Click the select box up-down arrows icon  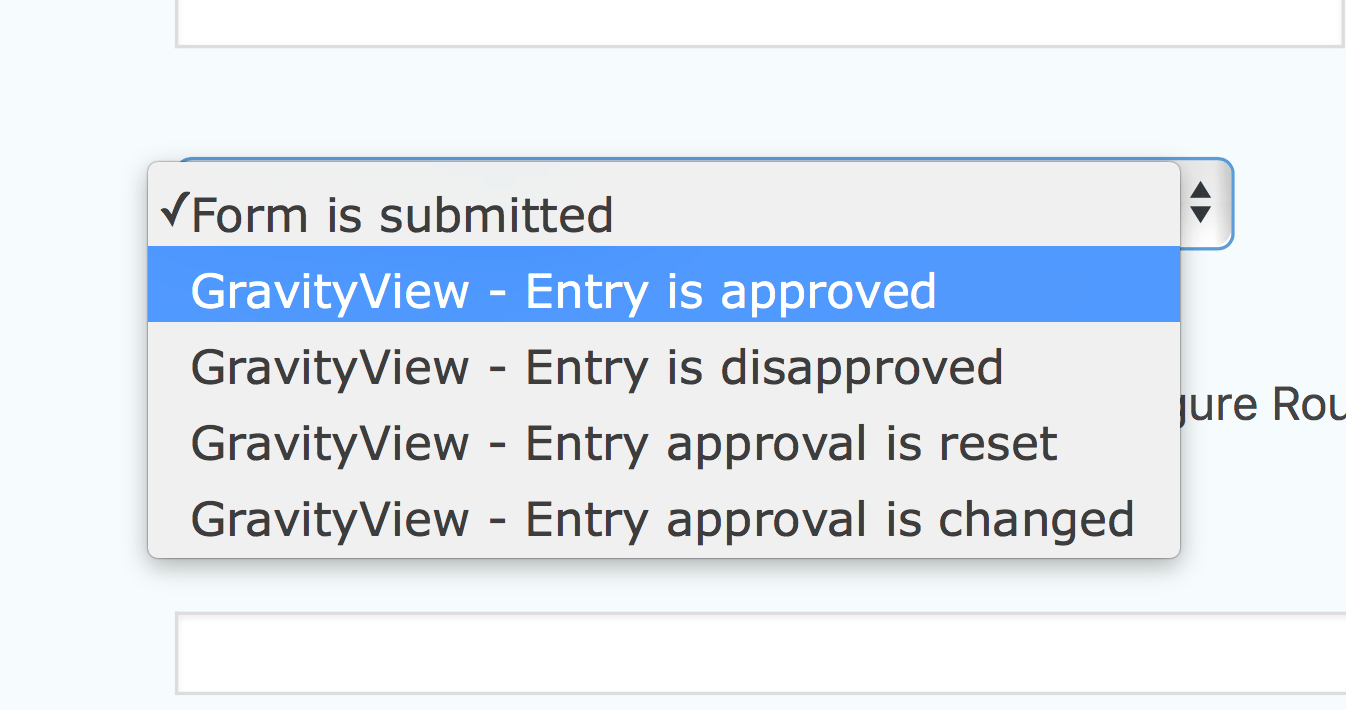click(x=1200, y=203)
